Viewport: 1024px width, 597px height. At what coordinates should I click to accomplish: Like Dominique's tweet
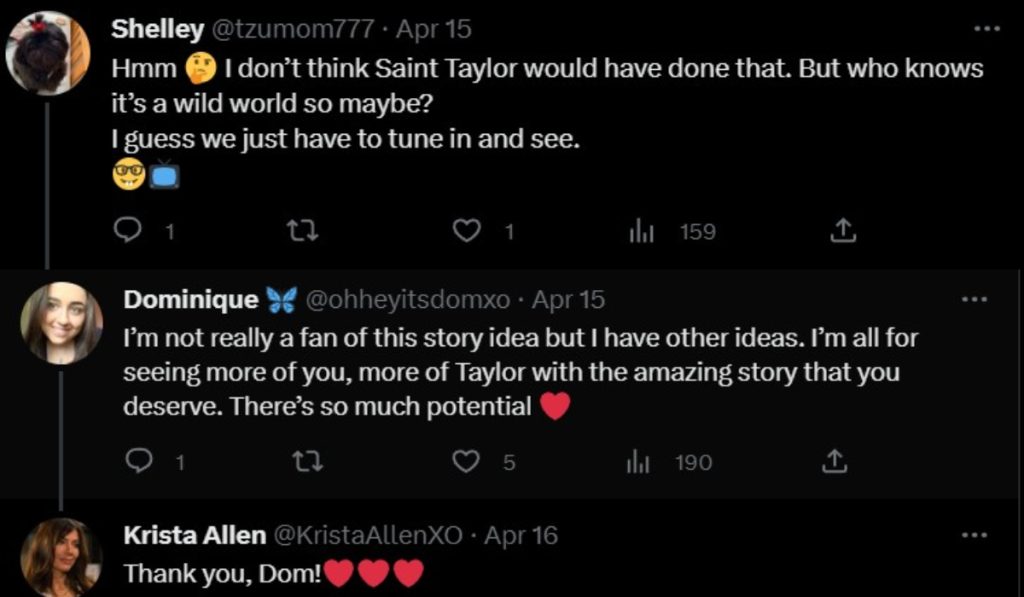[x=466, y=461]
